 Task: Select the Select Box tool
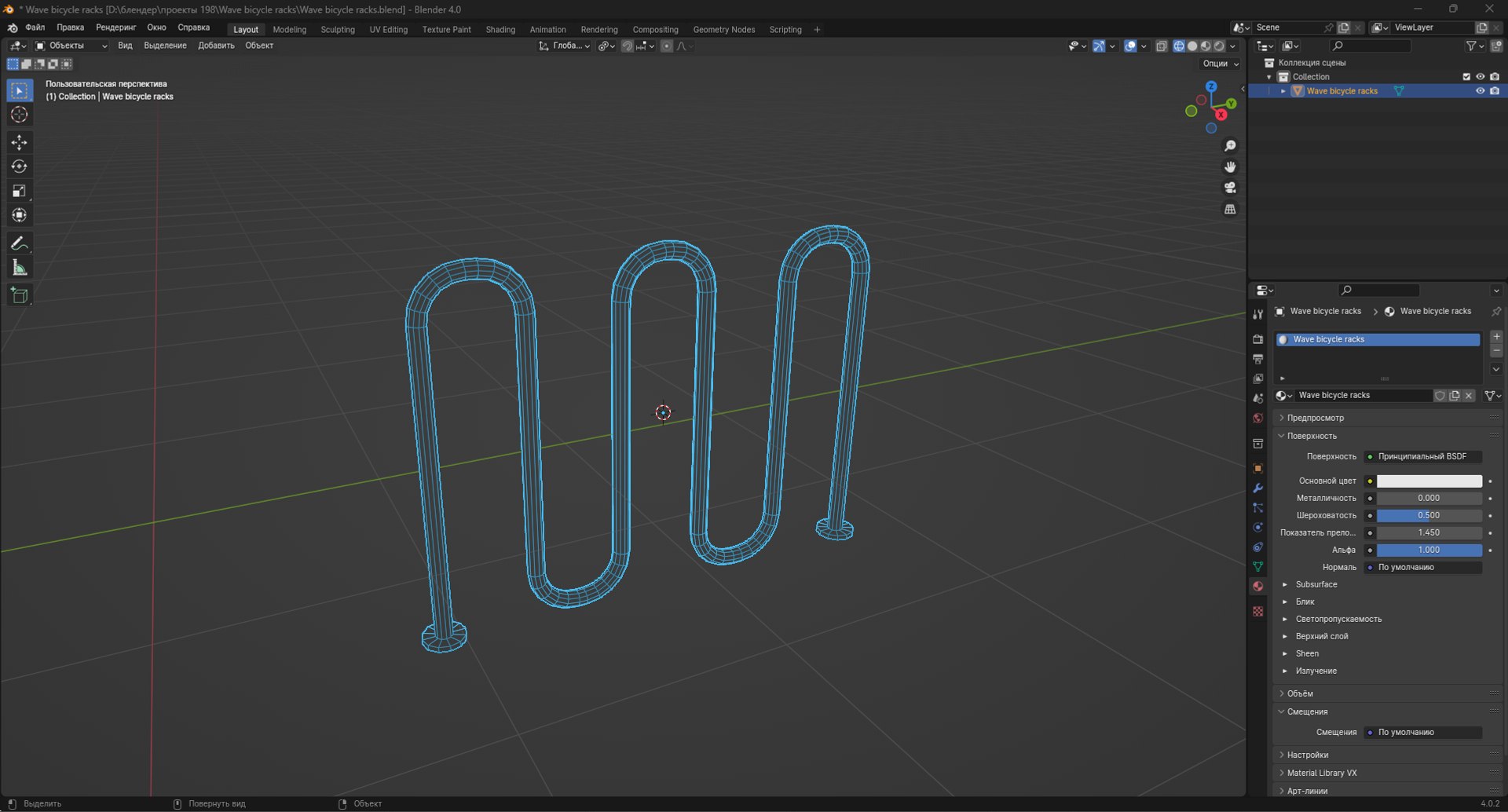coord(20,90)
